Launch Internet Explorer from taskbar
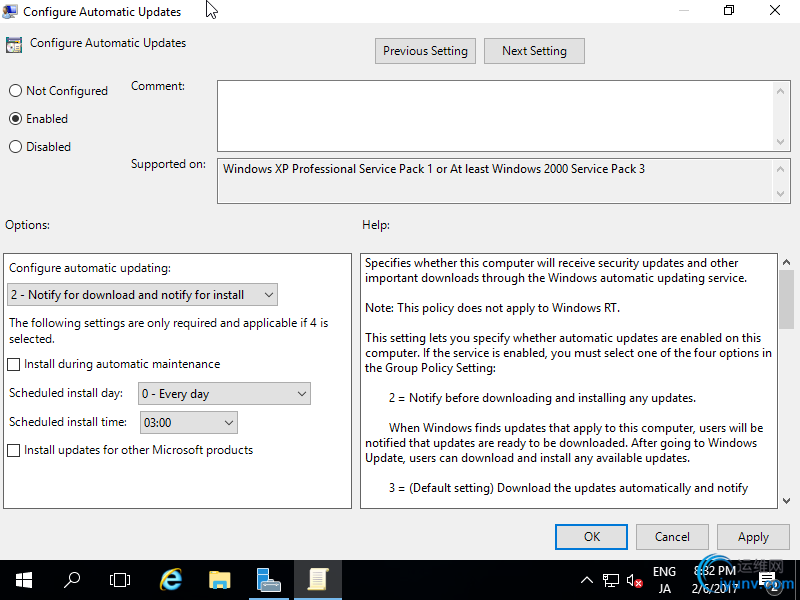800x600 pixels. (x=170, y=580)
